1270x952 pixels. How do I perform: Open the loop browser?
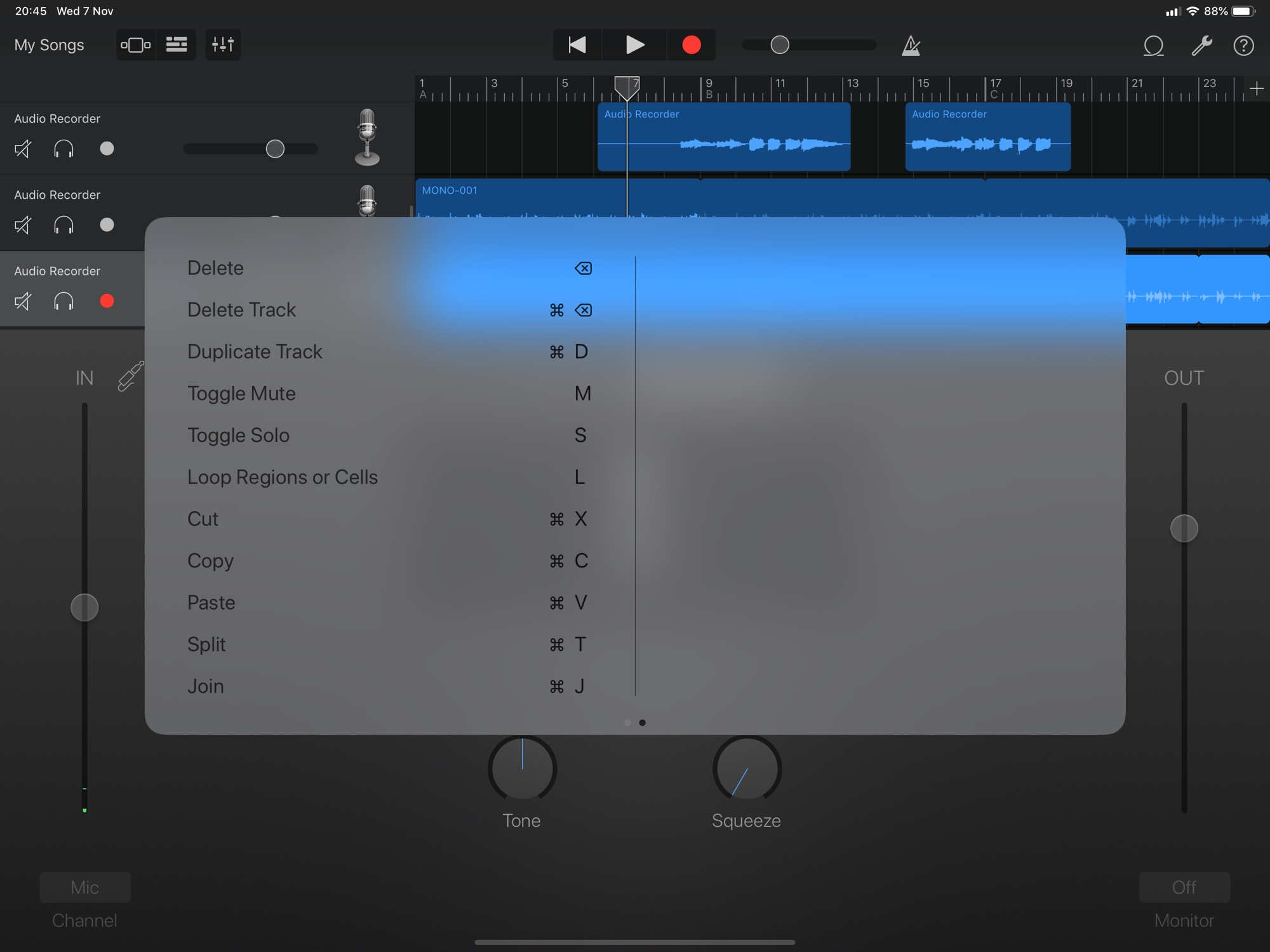pos(1153,45)
